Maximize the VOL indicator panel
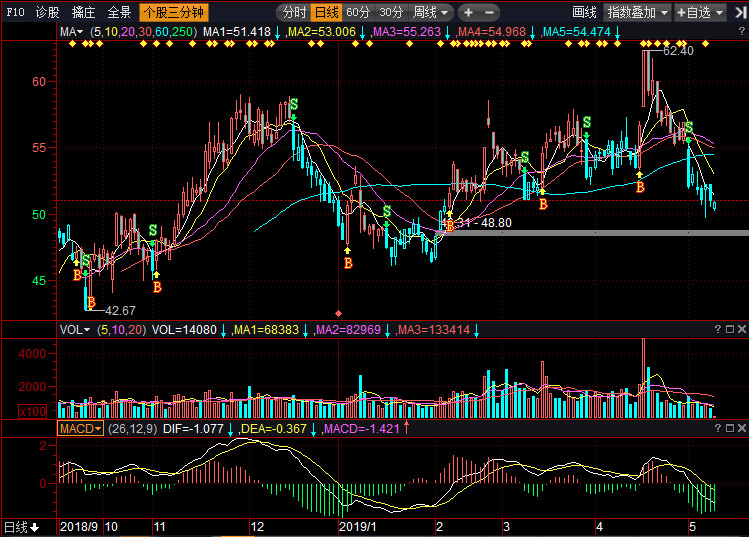Screen dimensions: 749x537 click(730, 329)
